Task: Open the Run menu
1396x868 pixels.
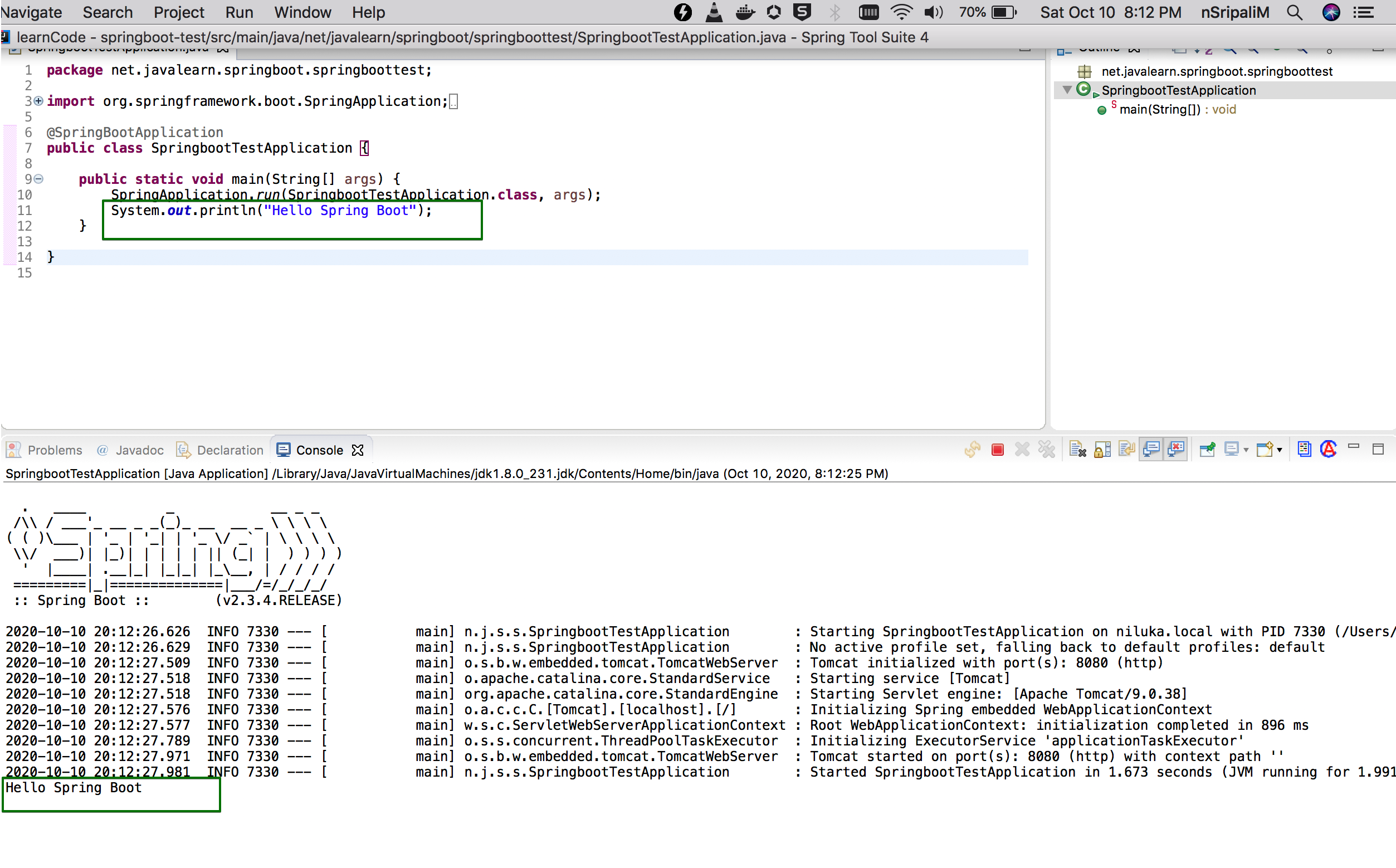Action: [x=239, y=12]
